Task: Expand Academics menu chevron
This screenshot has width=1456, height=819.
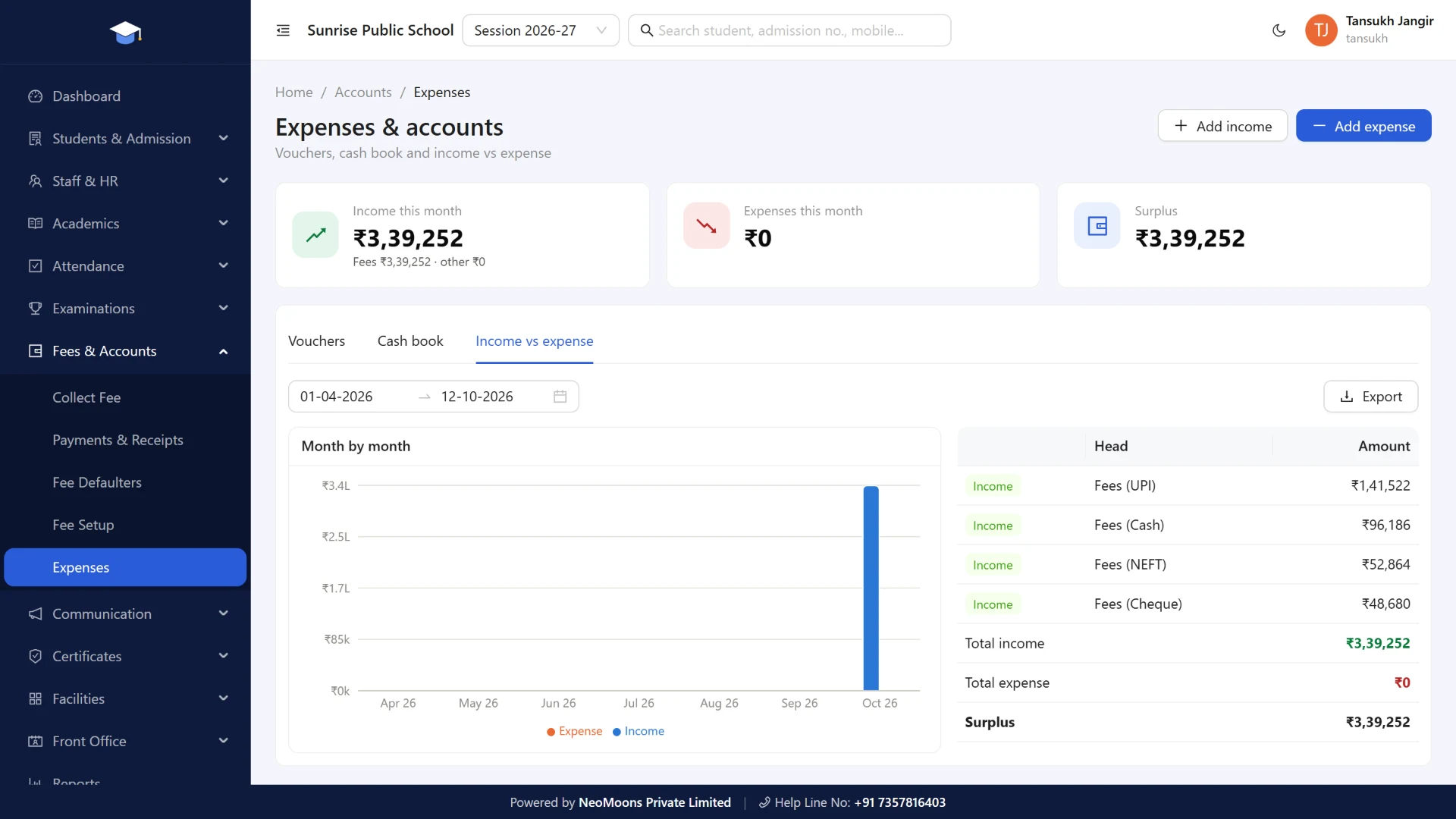Action: coord(223,223)
